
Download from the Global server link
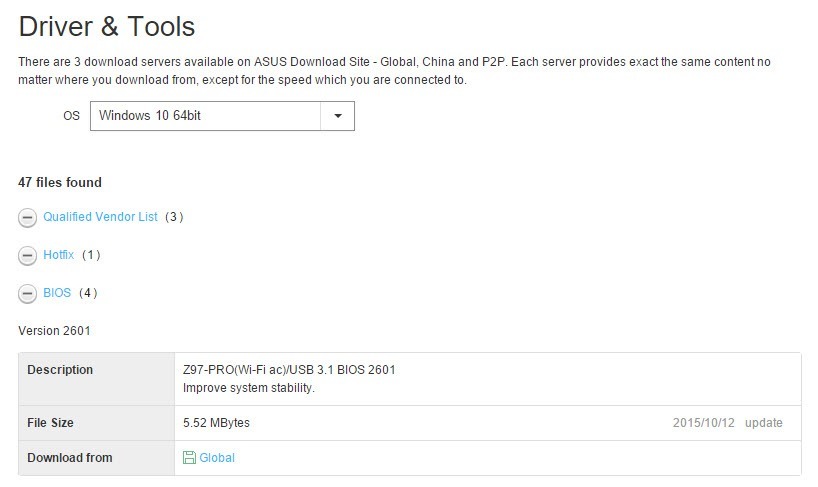(217, 458)
